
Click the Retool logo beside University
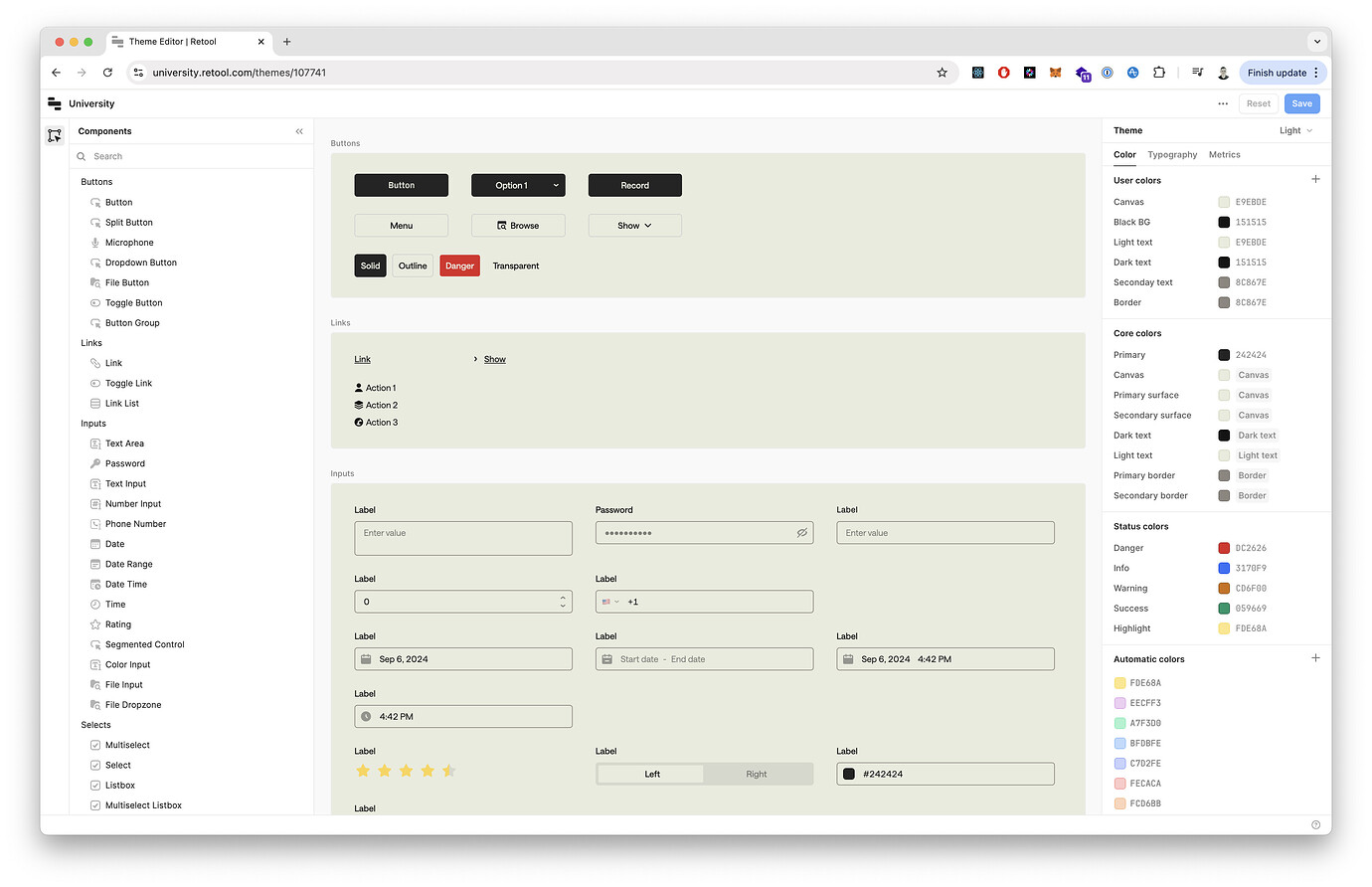pyautogui.click(x=55, y=103)
